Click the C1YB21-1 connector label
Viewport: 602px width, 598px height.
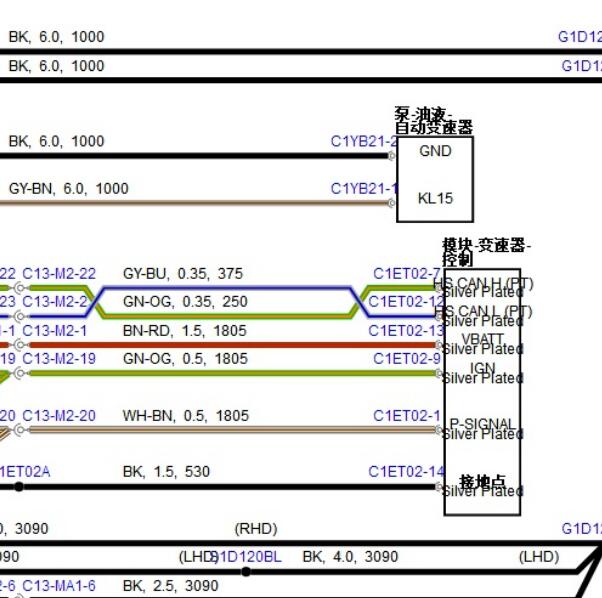coord(364,188)
